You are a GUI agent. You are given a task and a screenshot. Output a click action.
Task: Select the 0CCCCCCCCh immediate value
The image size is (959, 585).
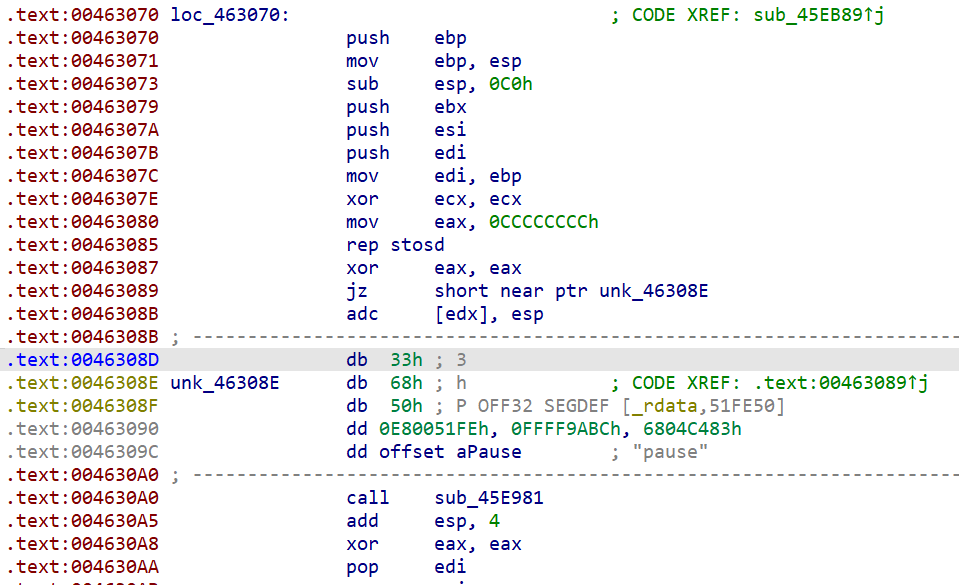543,222
